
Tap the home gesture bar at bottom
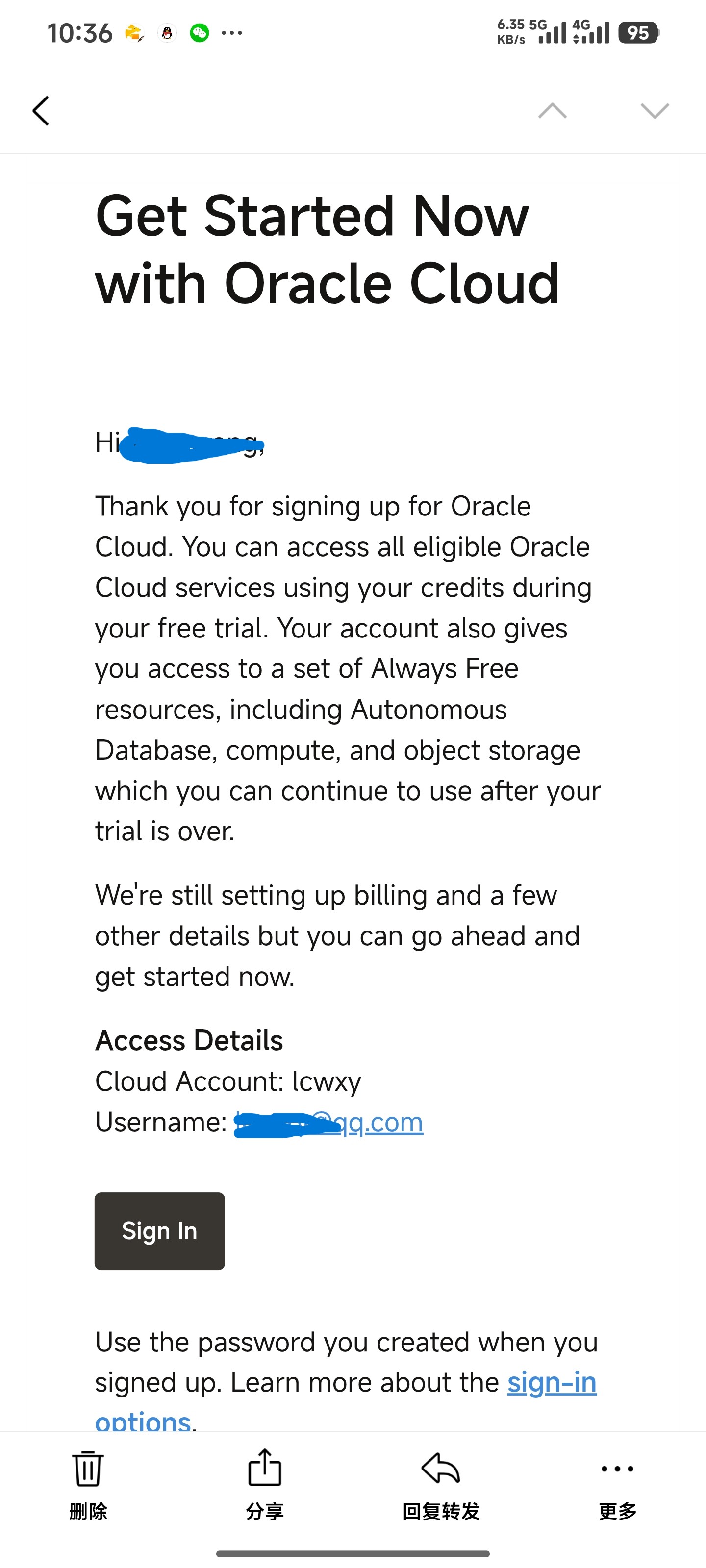pyautogui.click(x=353, y=1553)
